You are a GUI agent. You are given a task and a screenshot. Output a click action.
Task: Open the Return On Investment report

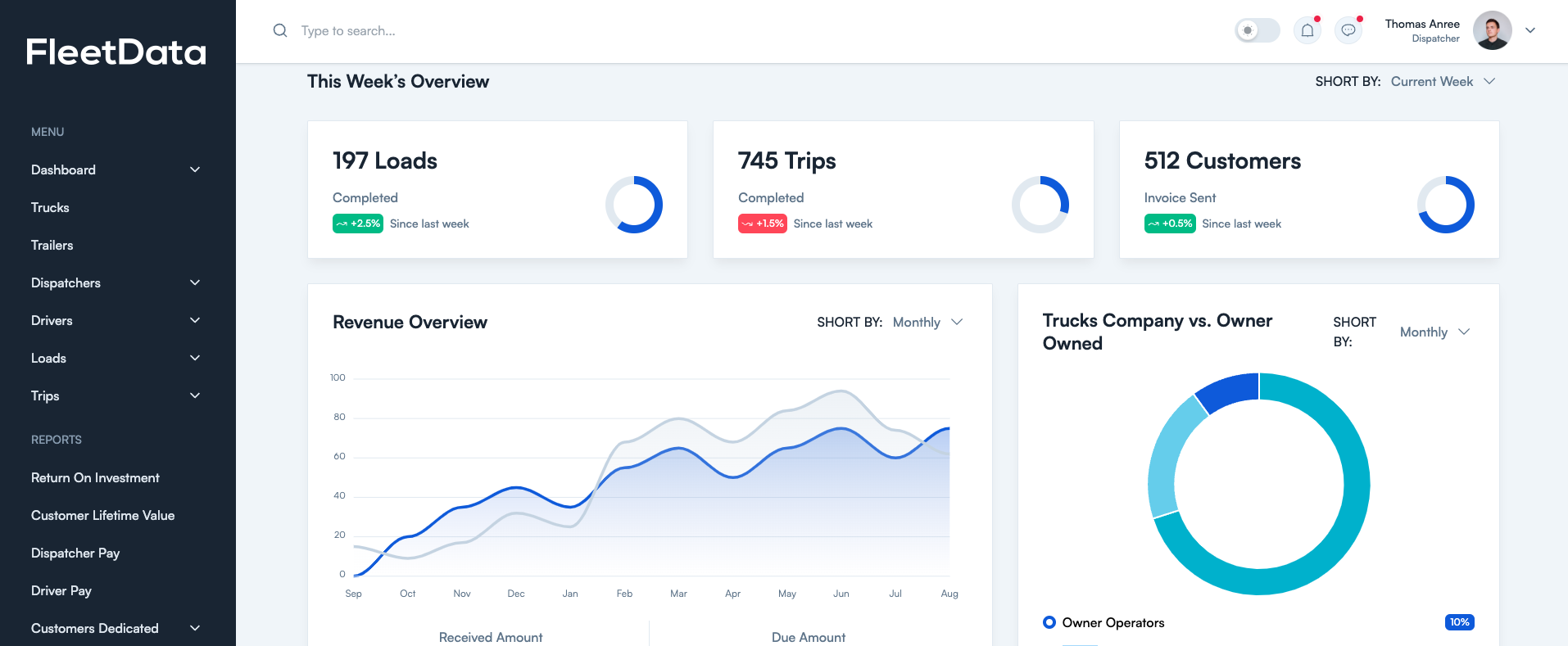[x=95, y=478]
